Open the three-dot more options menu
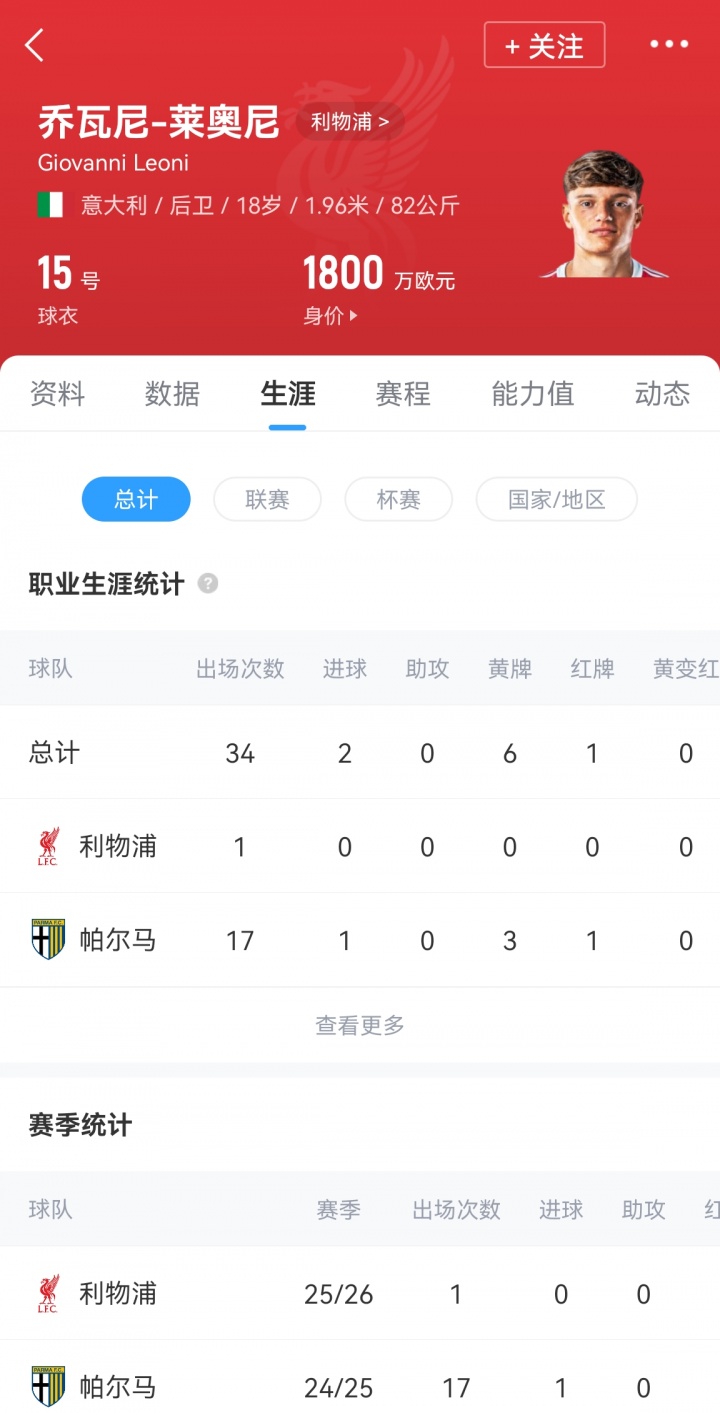The image size is (720, 1413). coord(669,44)
